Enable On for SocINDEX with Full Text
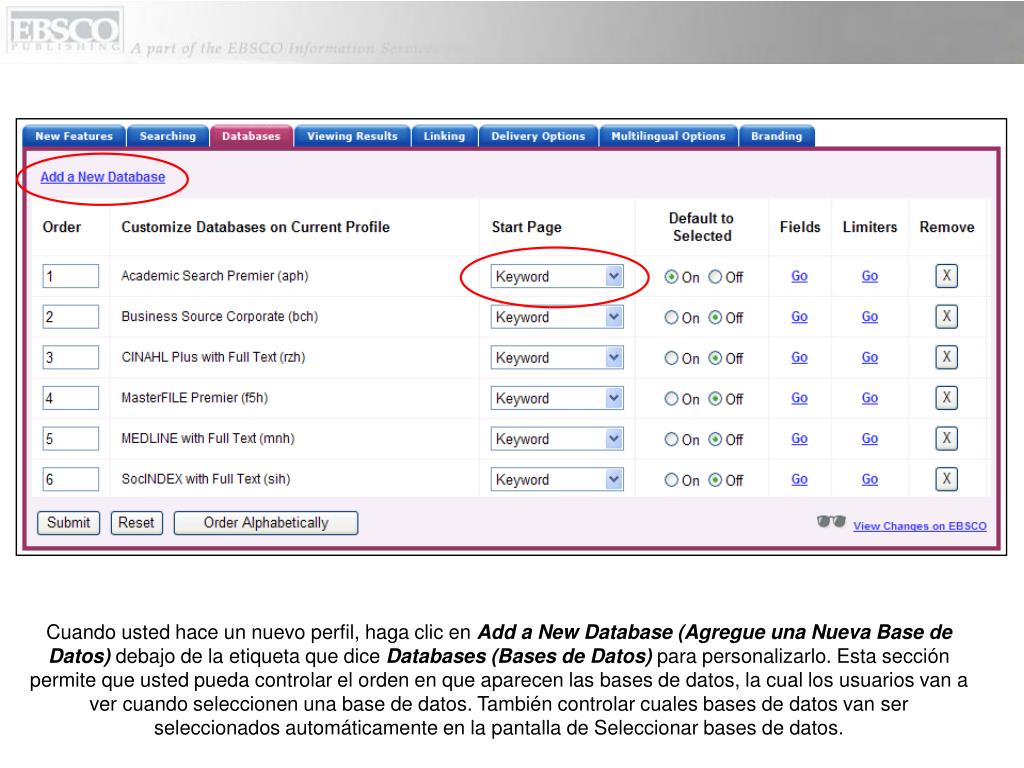The width and height of the screenshot is (1024, 768). pos(671,480)
